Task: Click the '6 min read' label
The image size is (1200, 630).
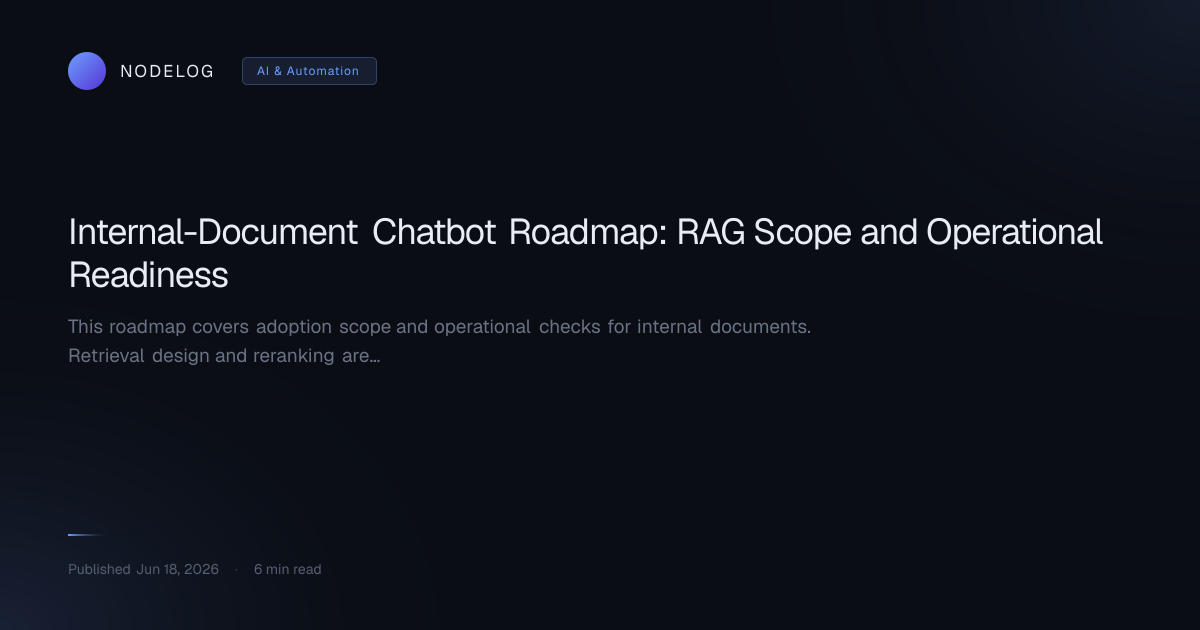Action: (x=287, y=569)
